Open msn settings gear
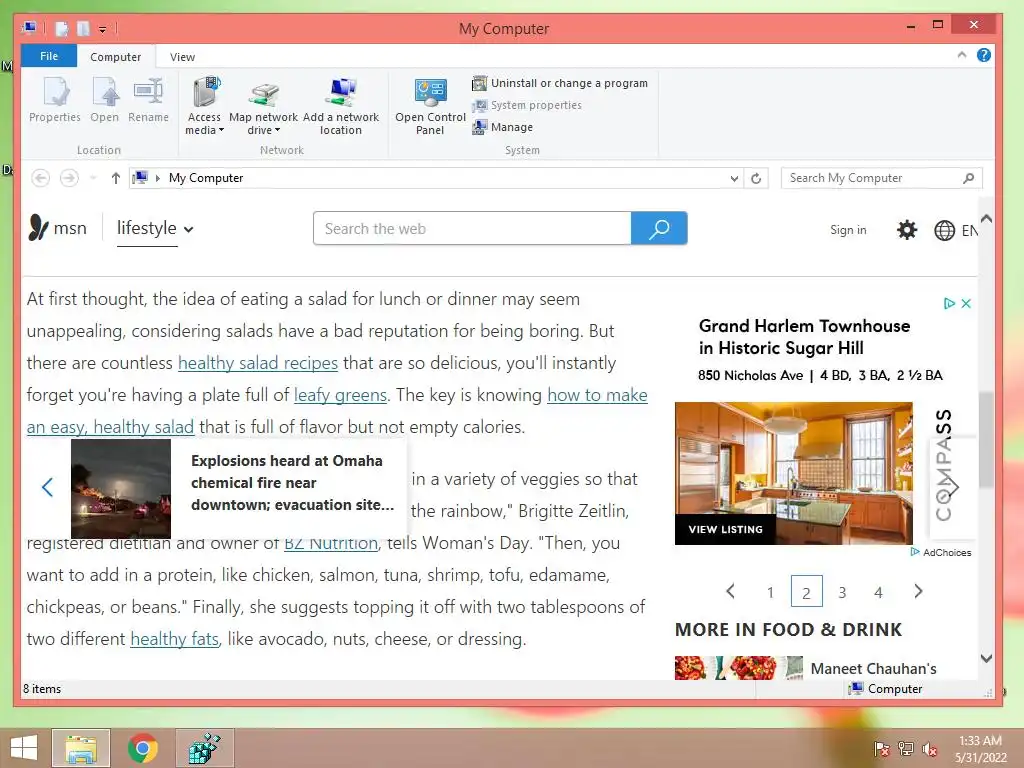 coord(906,230)
